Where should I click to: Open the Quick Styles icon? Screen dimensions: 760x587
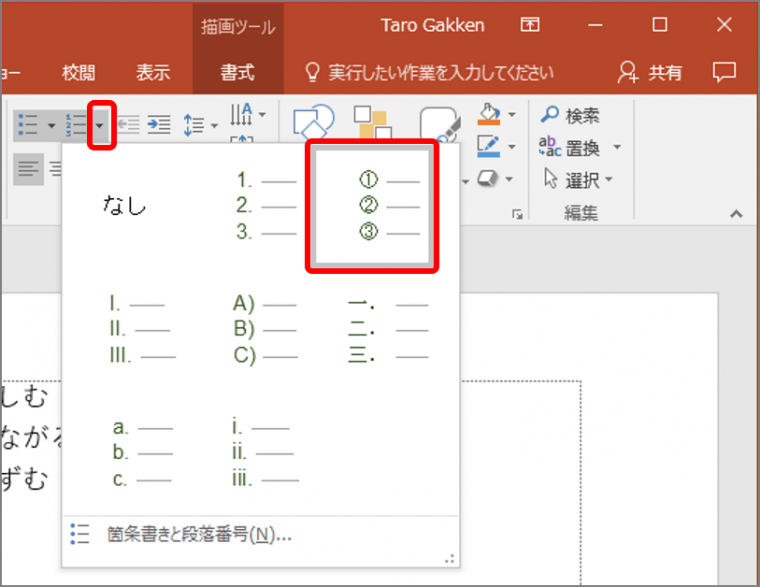tap(439, 124)
